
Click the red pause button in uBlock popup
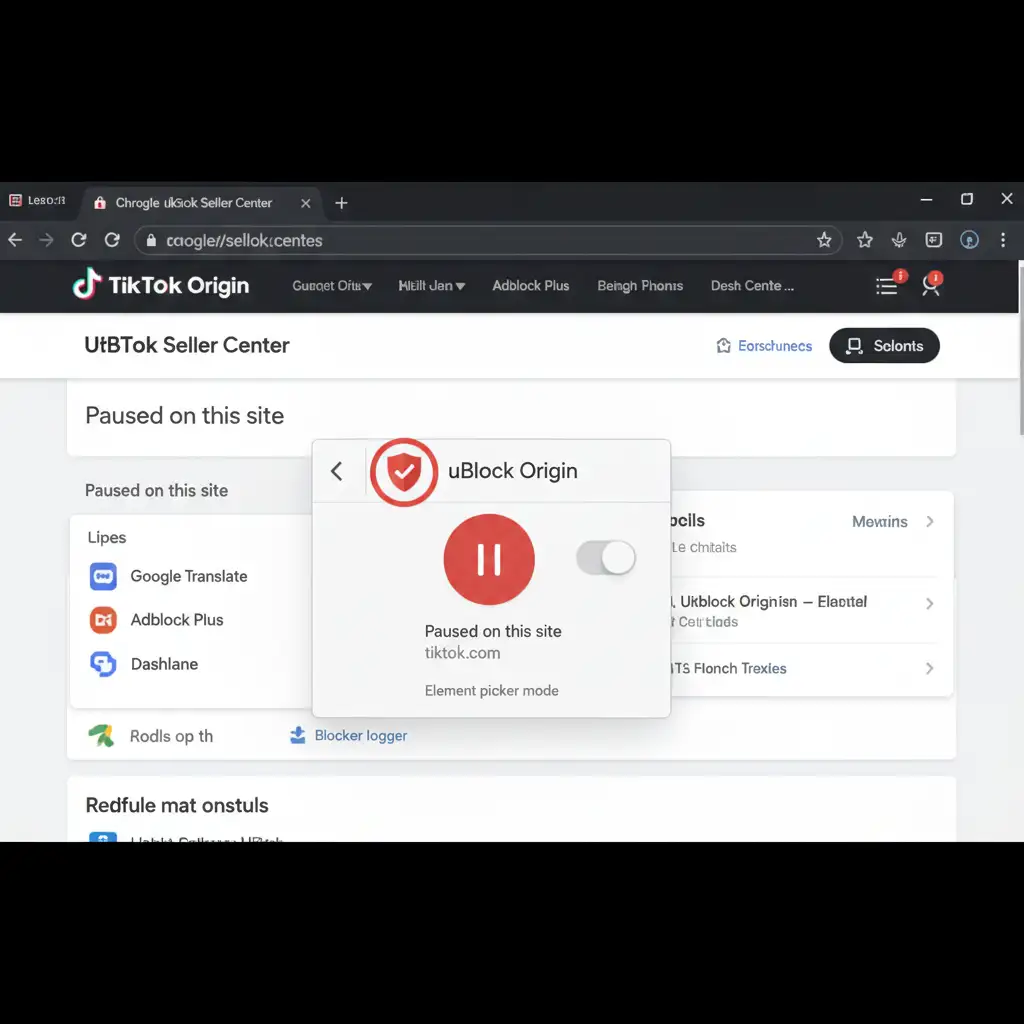[x=489, y=560]
